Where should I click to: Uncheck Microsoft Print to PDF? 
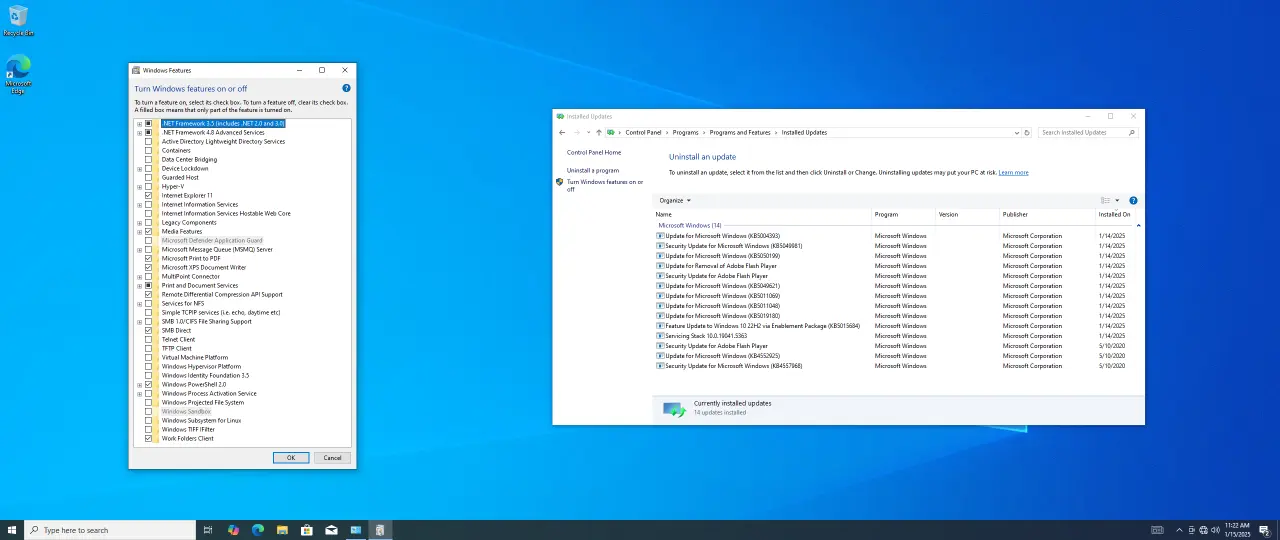tap(148, 258)
